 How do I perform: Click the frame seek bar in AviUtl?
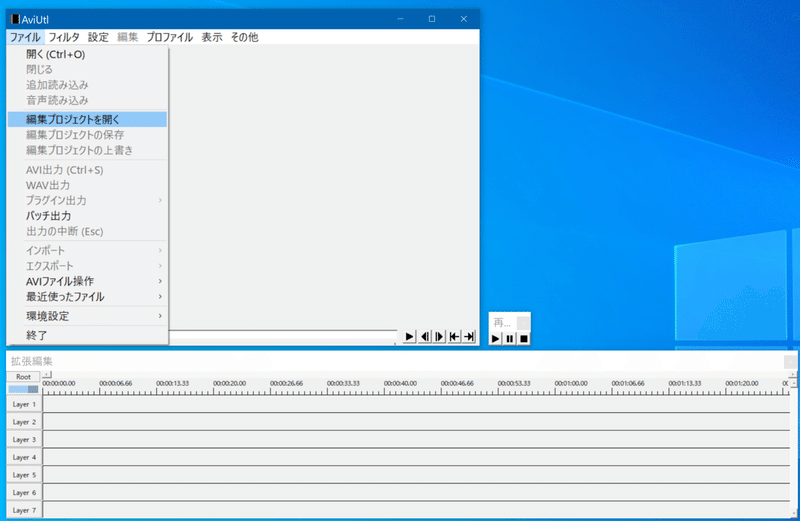(283, 335)
